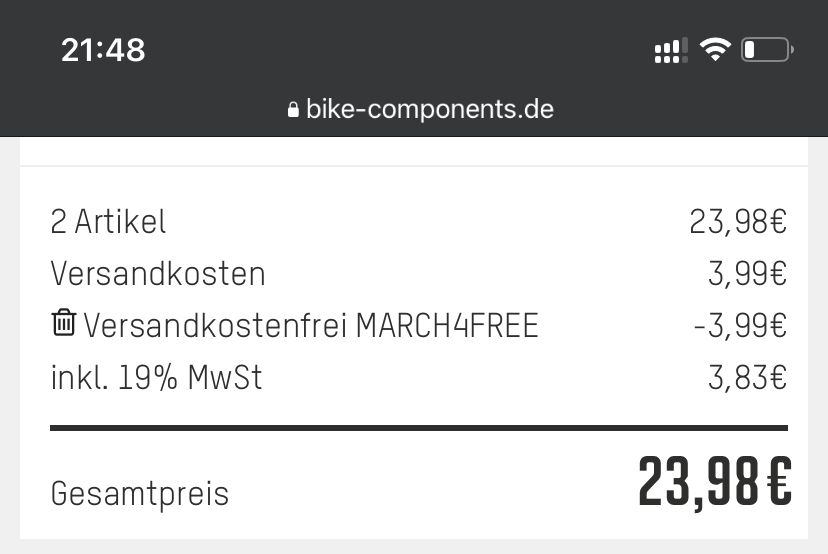Tap the padlock icon beside the URL

point(293,110)
